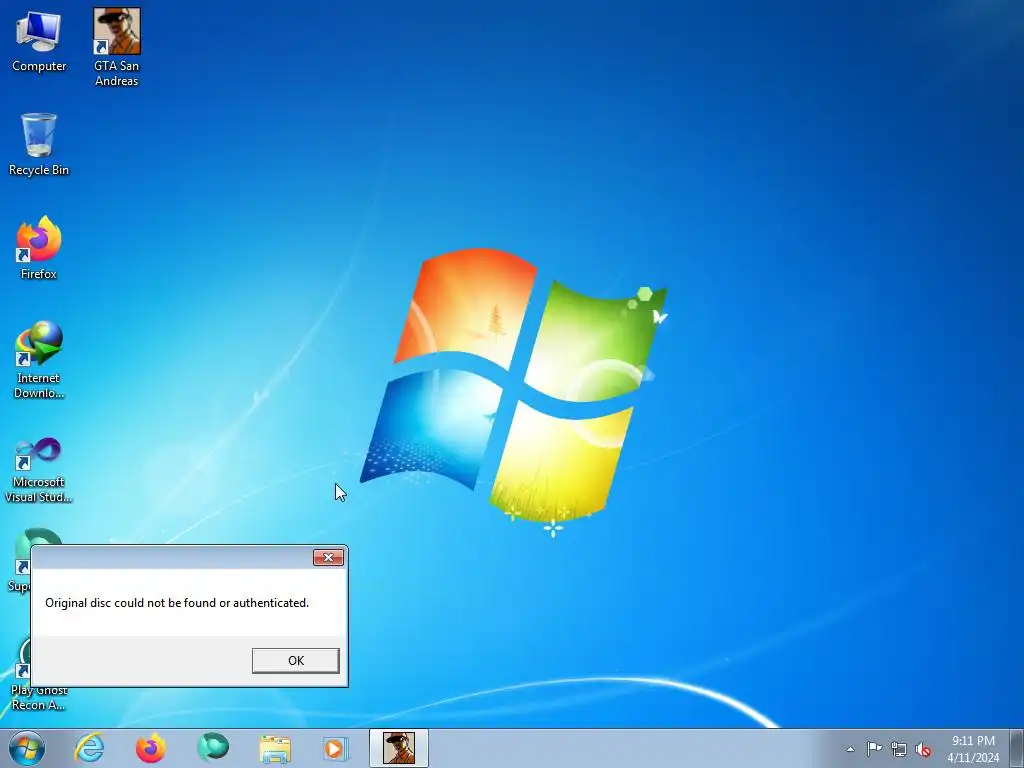Click the Show desktop strip at the taskbar edge

point(1017,748)
